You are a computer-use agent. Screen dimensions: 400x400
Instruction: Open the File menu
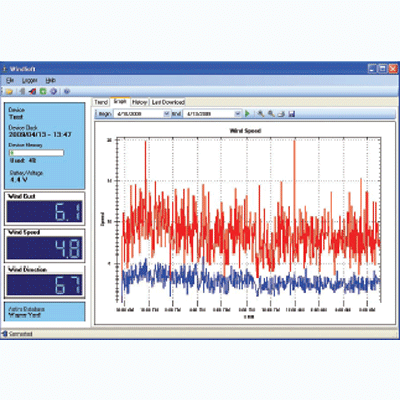pos(10,80)
